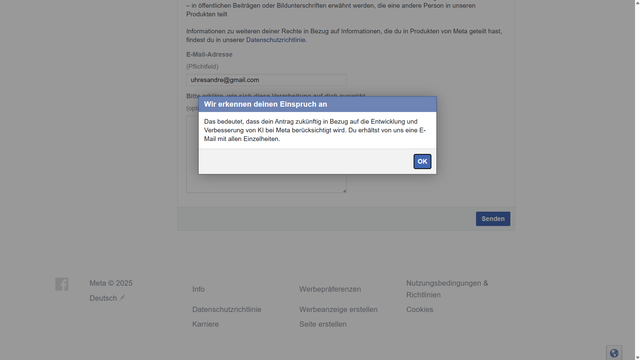Viewport: 640px width, 360px height.
Task: Click the textarea resize handle corner
Action: point(344,190)
